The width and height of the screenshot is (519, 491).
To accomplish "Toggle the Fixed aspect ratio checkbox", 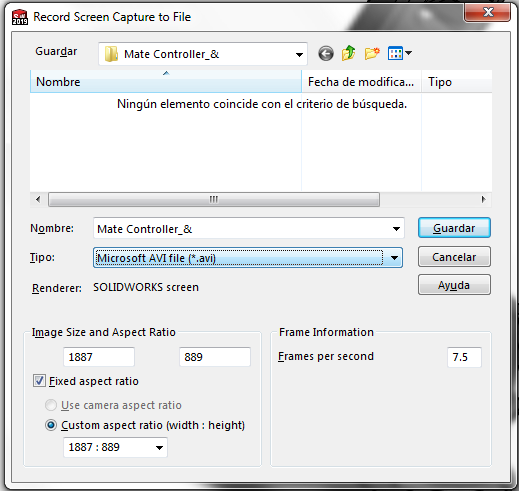I will [39, 381].
